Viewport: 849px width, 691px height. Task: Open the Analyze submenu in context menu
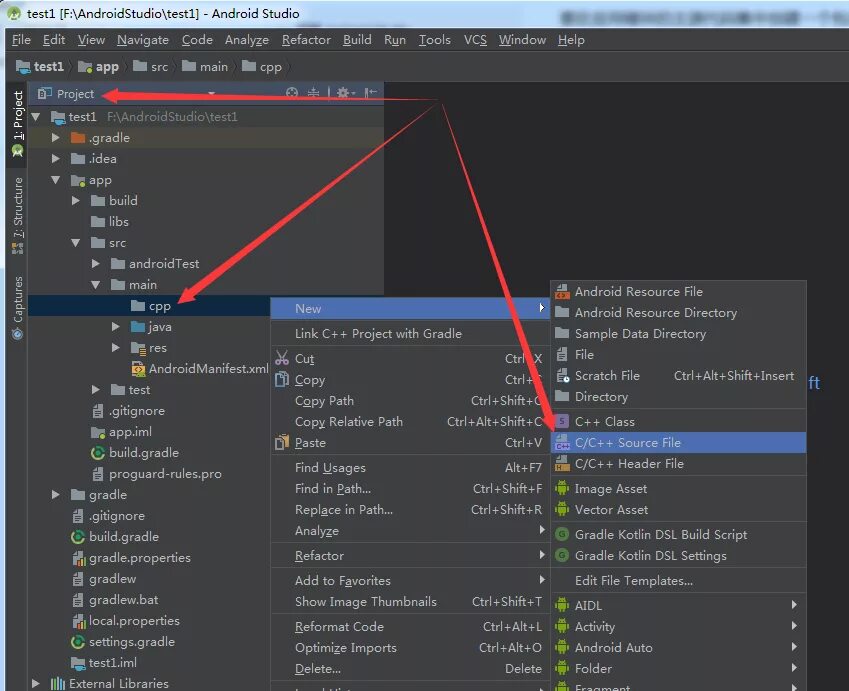[x=410, y=531]
